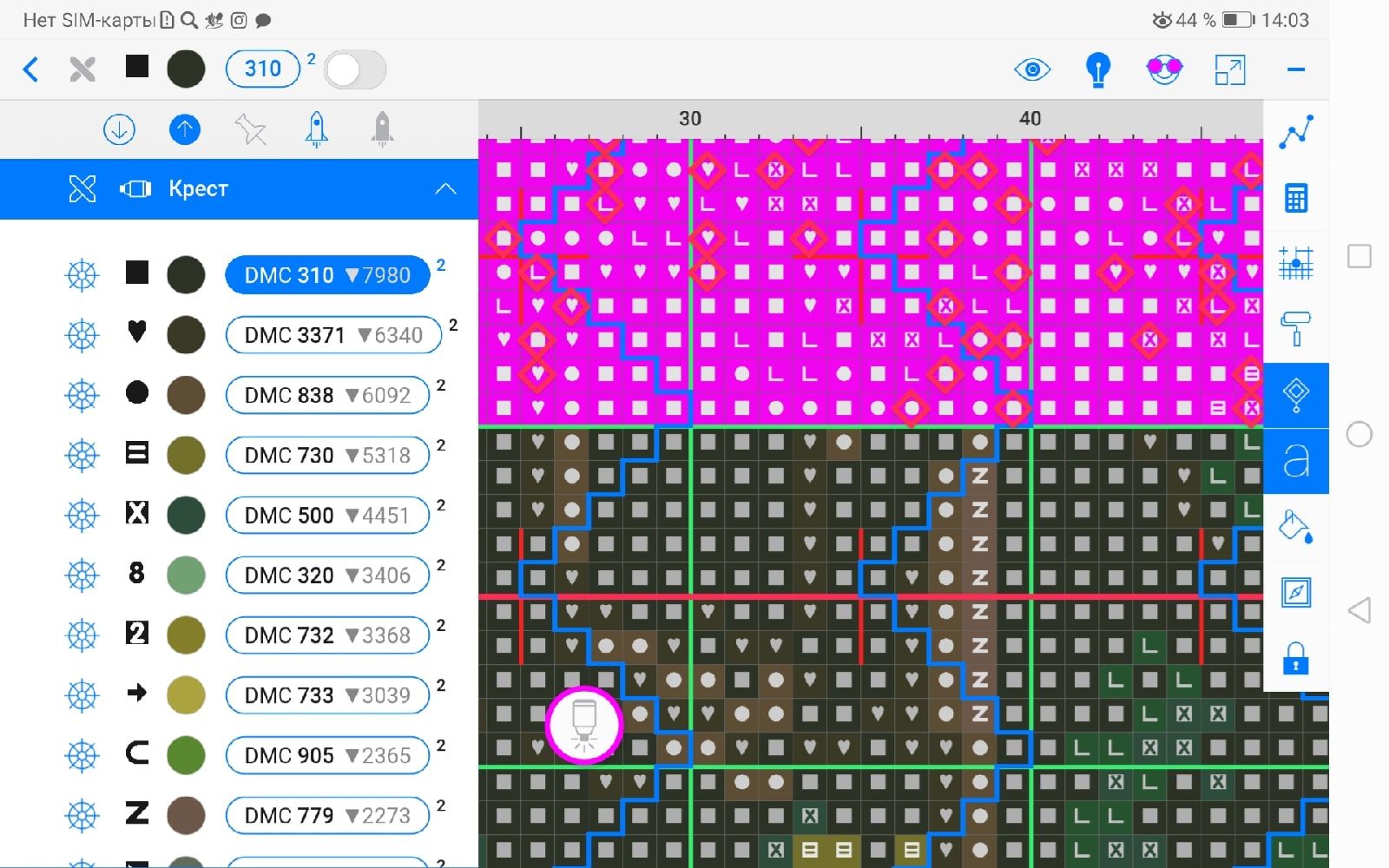This screenshot has height=868, width=1389.
Task: Open the light bulb hint icon
Action: click(x=1098, y=69)
